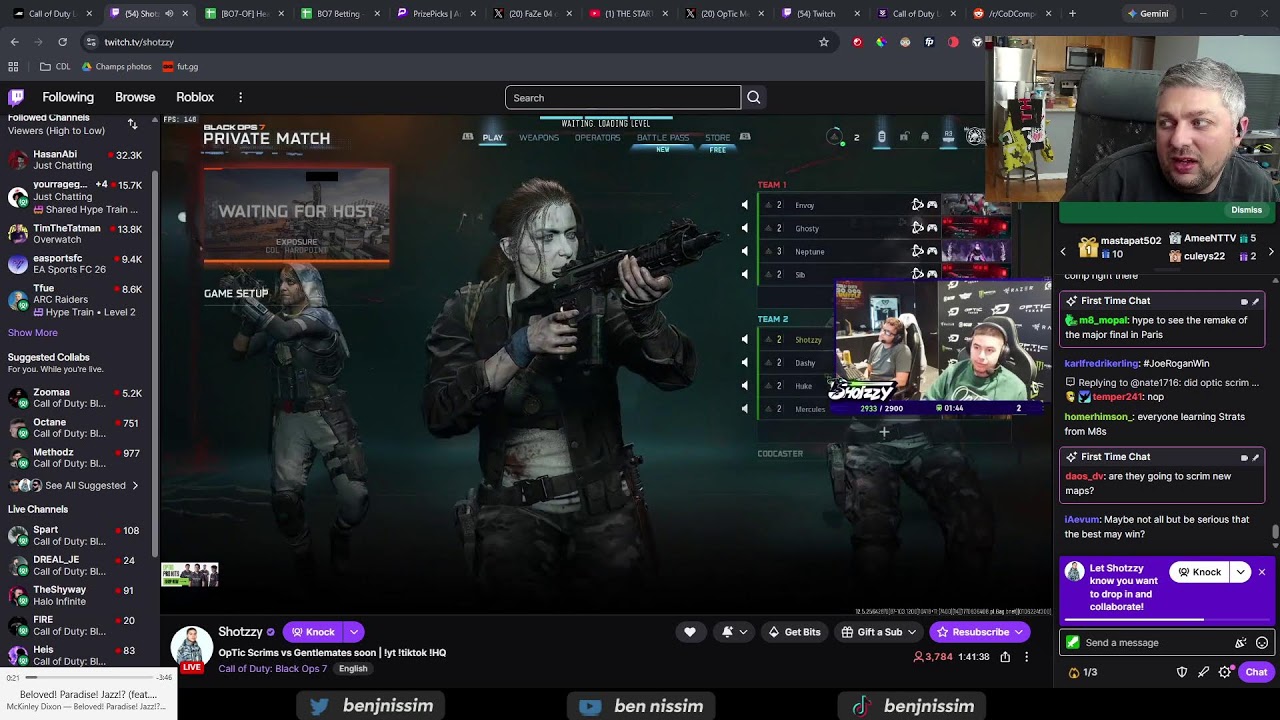The width and height of the screenshot is (1280, 720).
Task: Reload the twitch.tv/shotzzy page
Action: click(x=62, y=42)
